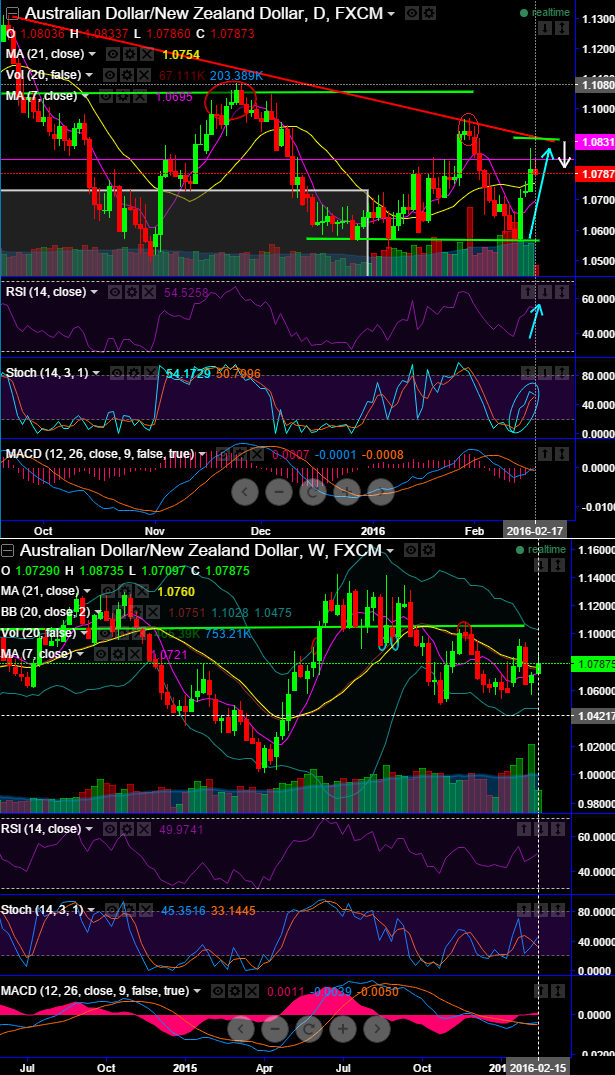Remove the daily MA (7, close) indicator
The width and height of the screenshot is (615, 1075).
pos(140,96)
